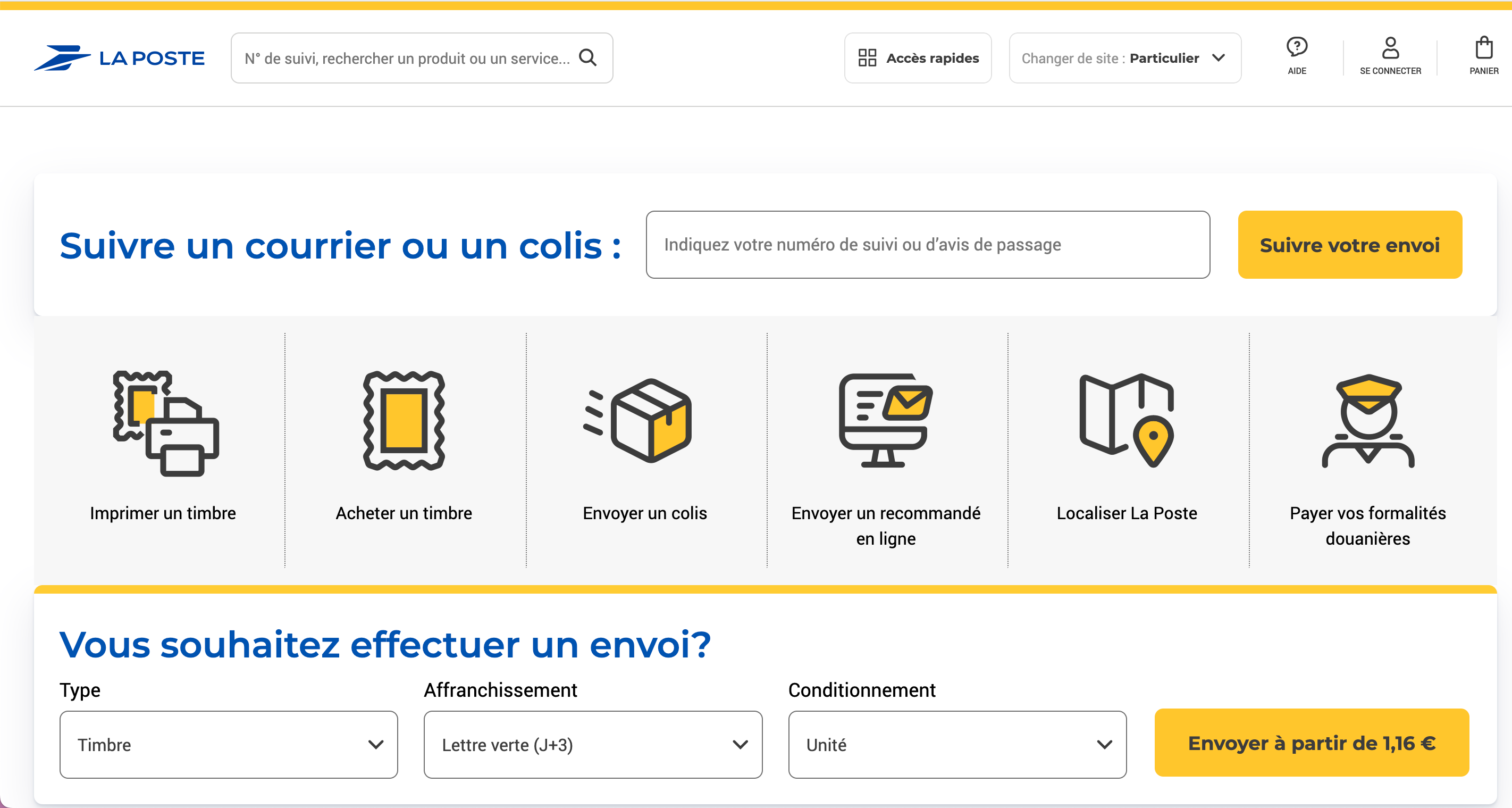Expand the Conditionnement 'Unité' dropdown
Screen dimensions: 1512x808
click(x=957, y=744)
